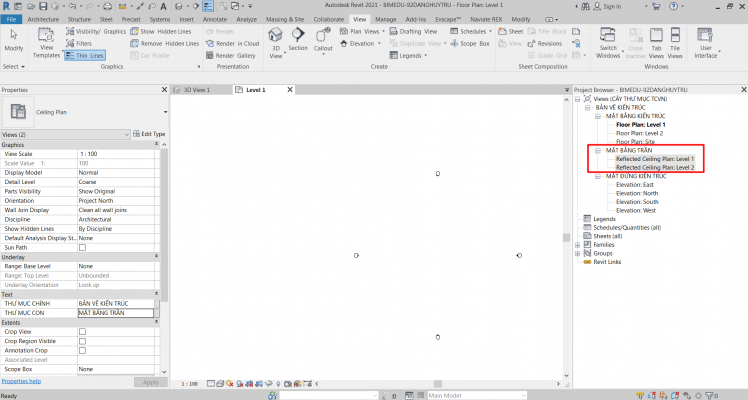Enable the Sun Path checkbox
The height and width of the screenshot is (400, 748).
pyautogui.click(x=82, y=247)
